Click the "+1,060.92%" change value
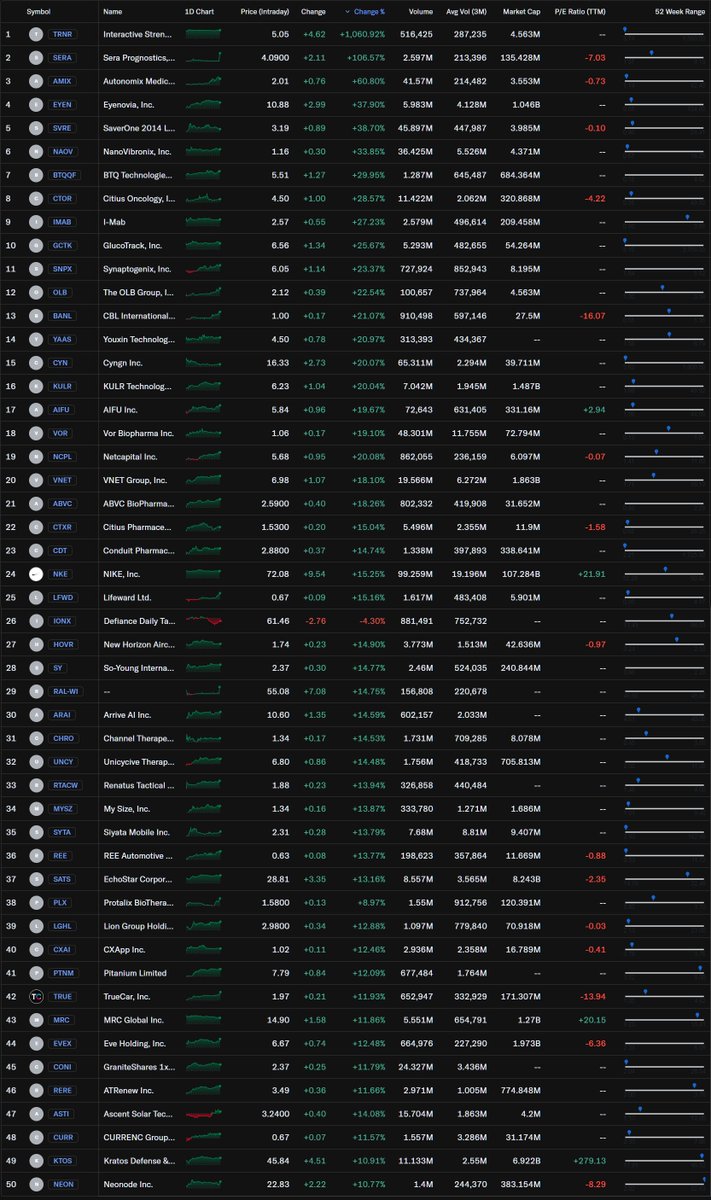 [362, 34]
